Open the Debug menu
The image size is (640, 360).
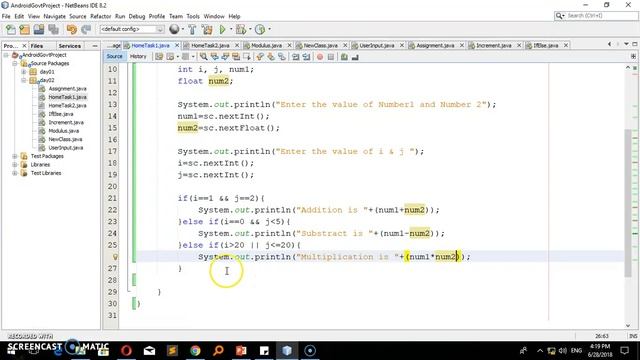137,16
